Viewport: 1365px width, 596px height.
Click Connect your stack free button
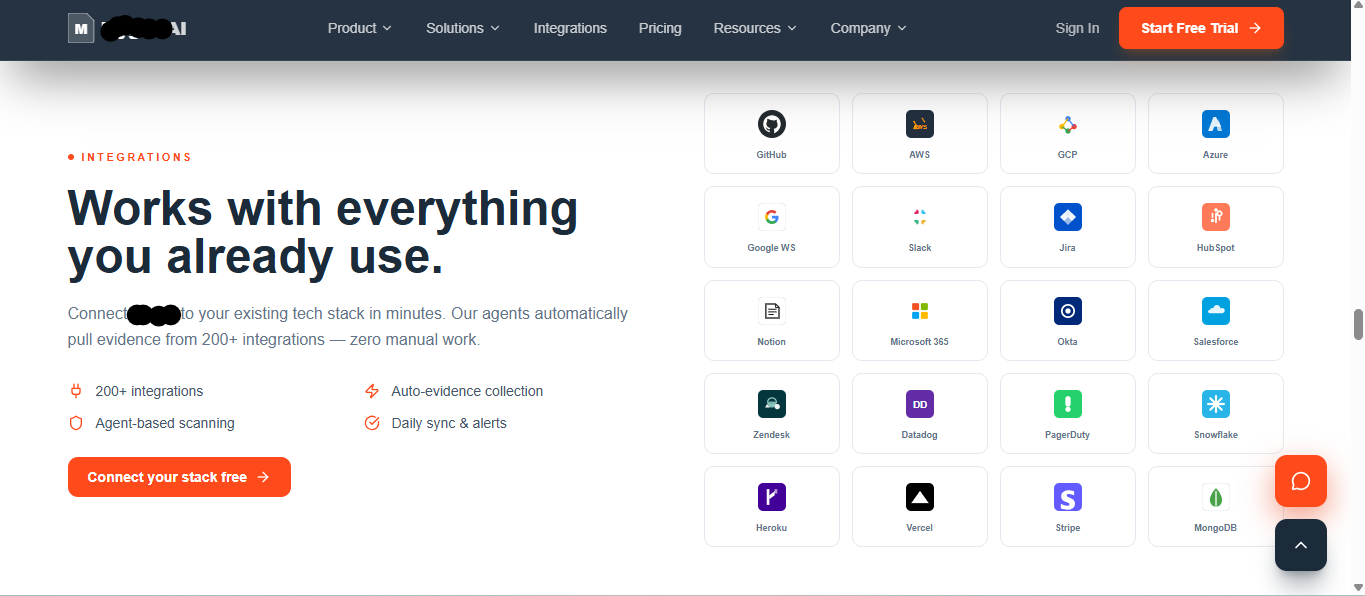point(179,477)
